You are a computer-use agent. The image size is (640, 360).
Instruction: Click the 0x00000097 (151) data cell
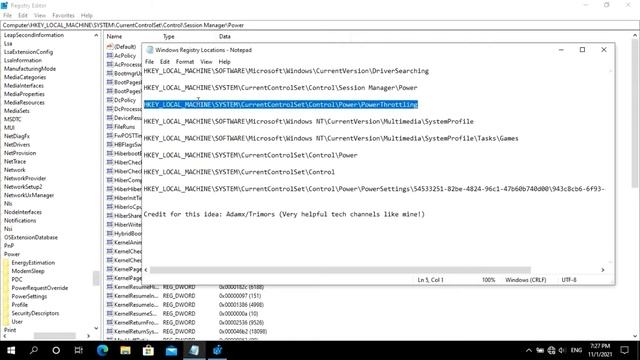click(240, 296)
